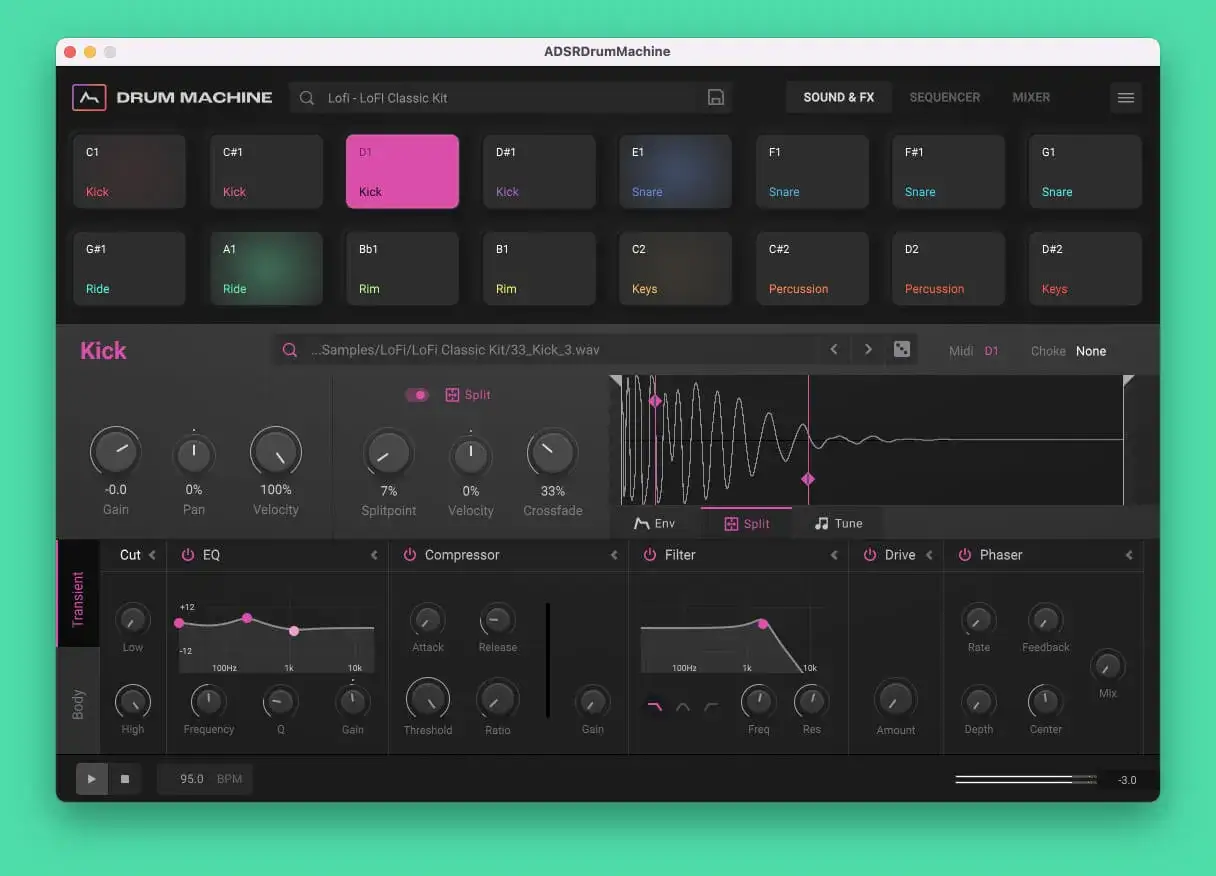Toggle Filter power button
This screenshot has width=1216, height=876.
(649, 555)
